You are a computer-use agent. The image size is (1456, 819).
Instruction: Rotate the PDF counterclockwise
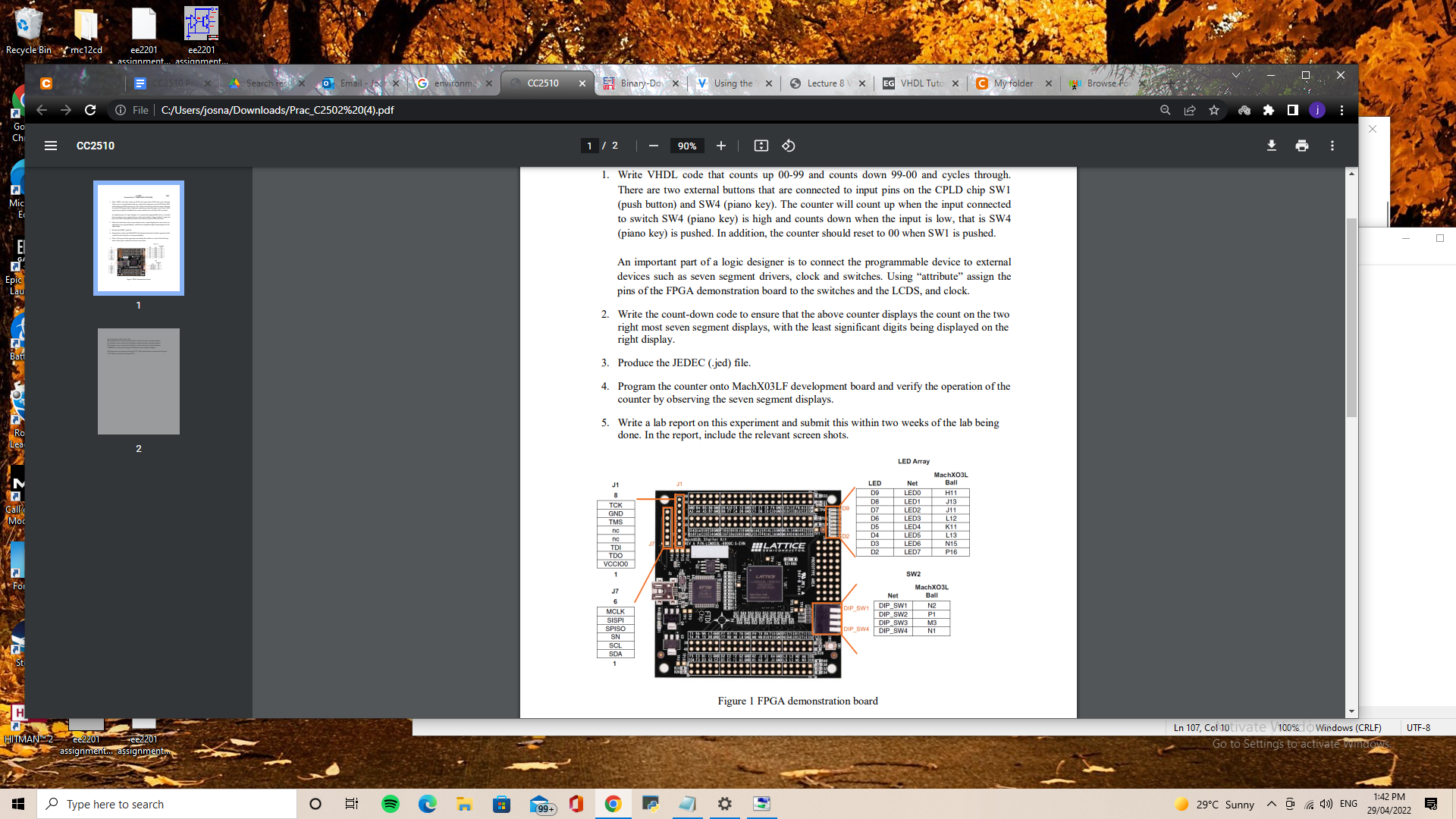(x=789, y=146)
